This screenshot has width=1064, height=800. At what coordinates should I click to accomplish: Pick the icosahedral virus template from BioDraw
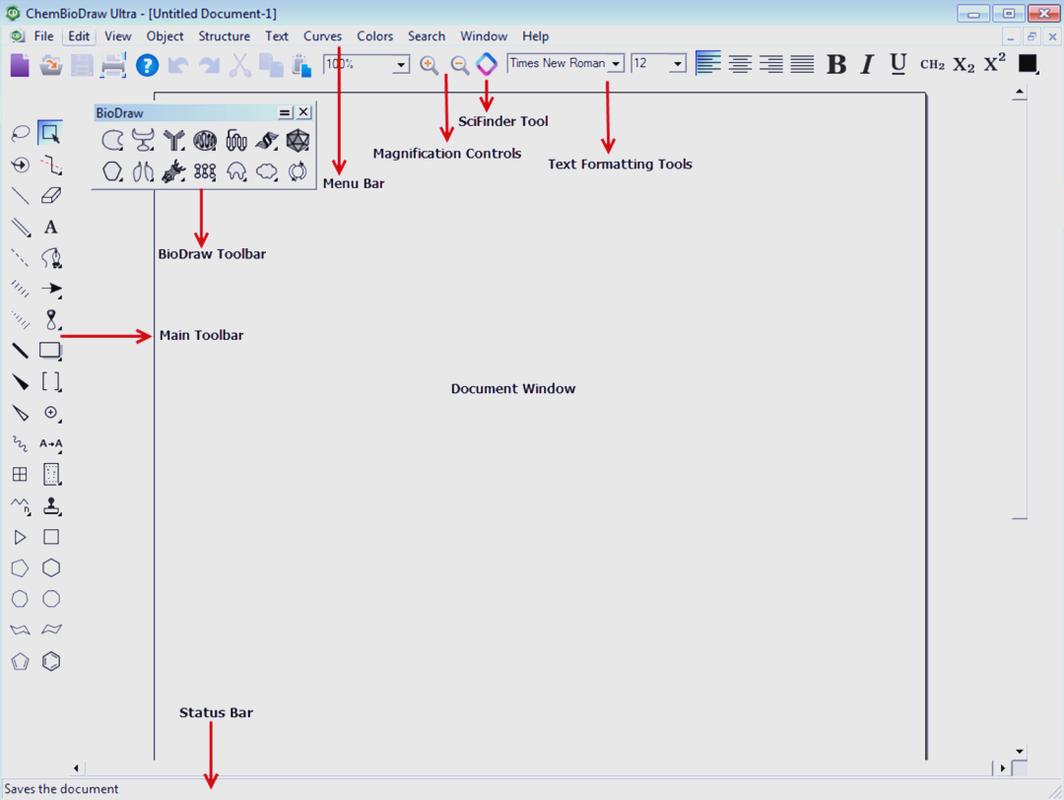click(297, 141)
